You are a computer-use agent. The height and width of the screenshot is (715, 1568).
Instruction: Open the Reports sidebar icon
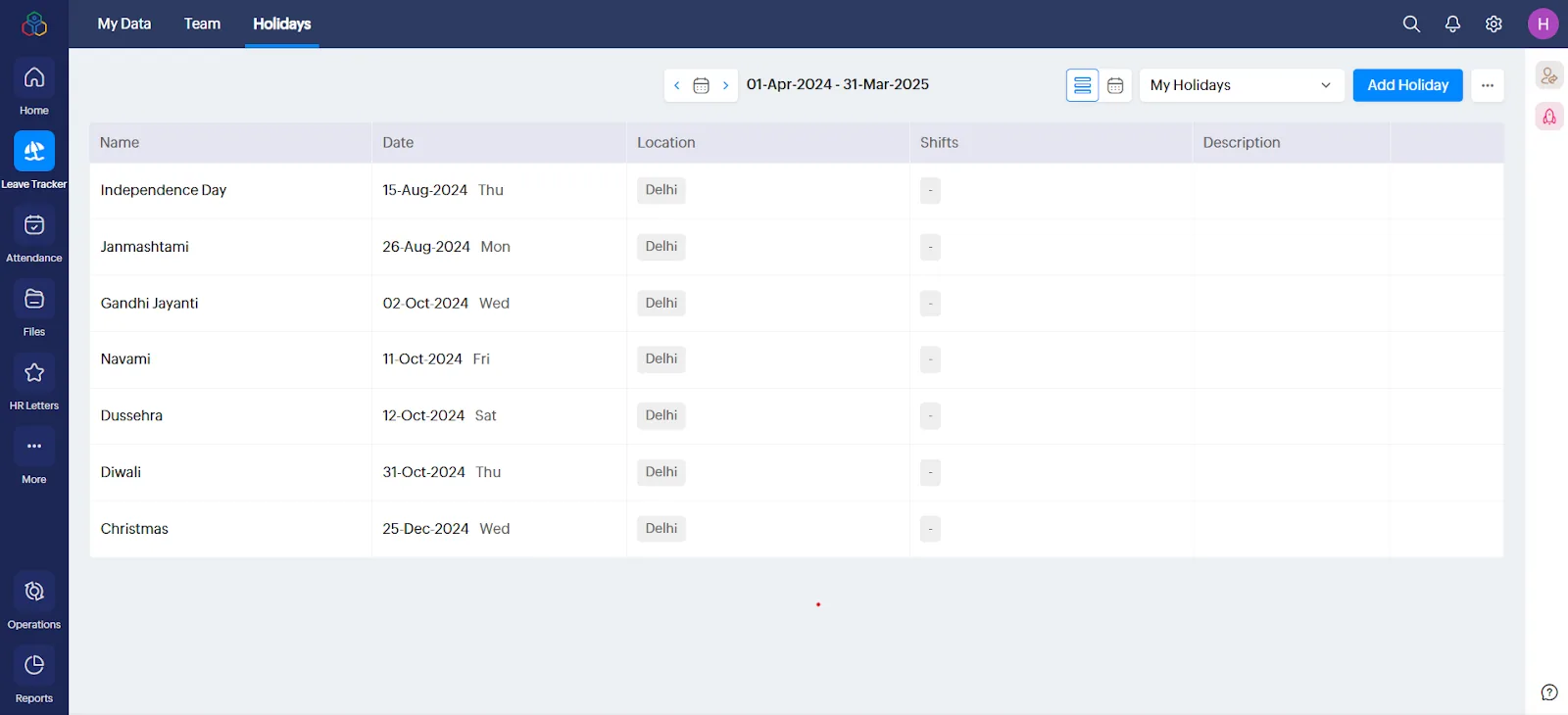click(34, 665)
